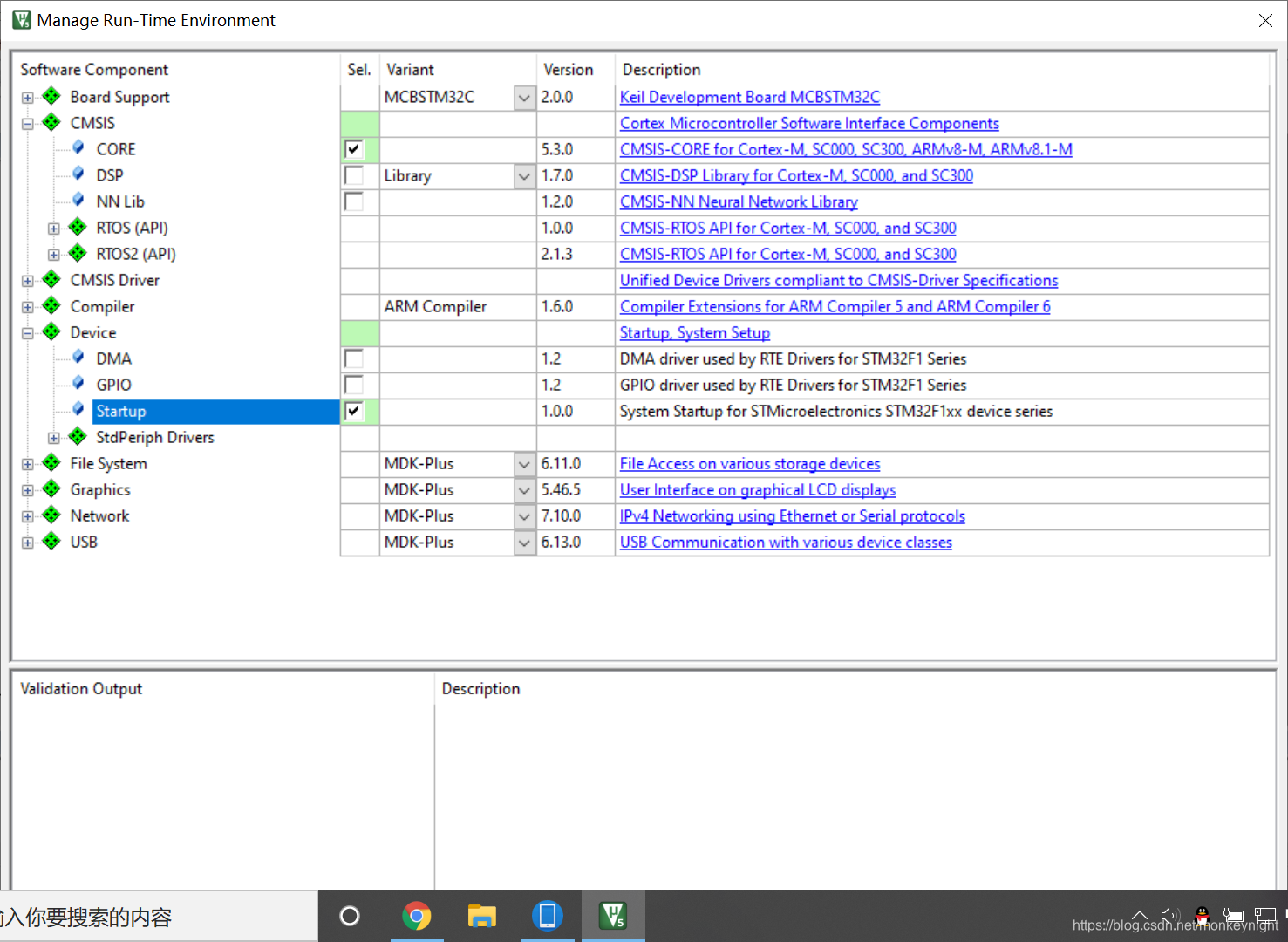Viewport: 1288px width, 942px height.
Task: Click the green diamond icon beside Device
Action: pyautogui.click(x=51, y=331)
